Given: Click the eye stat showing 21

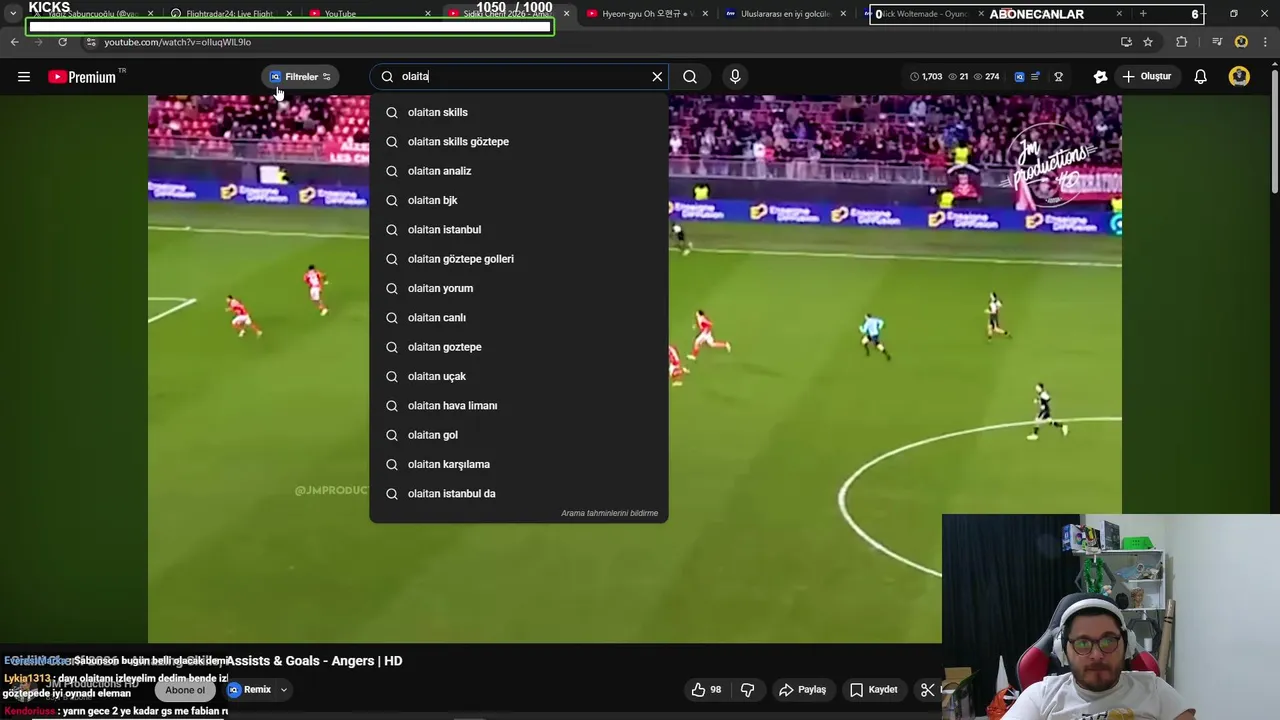Looking at the screenshot, I should click(x=958, y=77).
